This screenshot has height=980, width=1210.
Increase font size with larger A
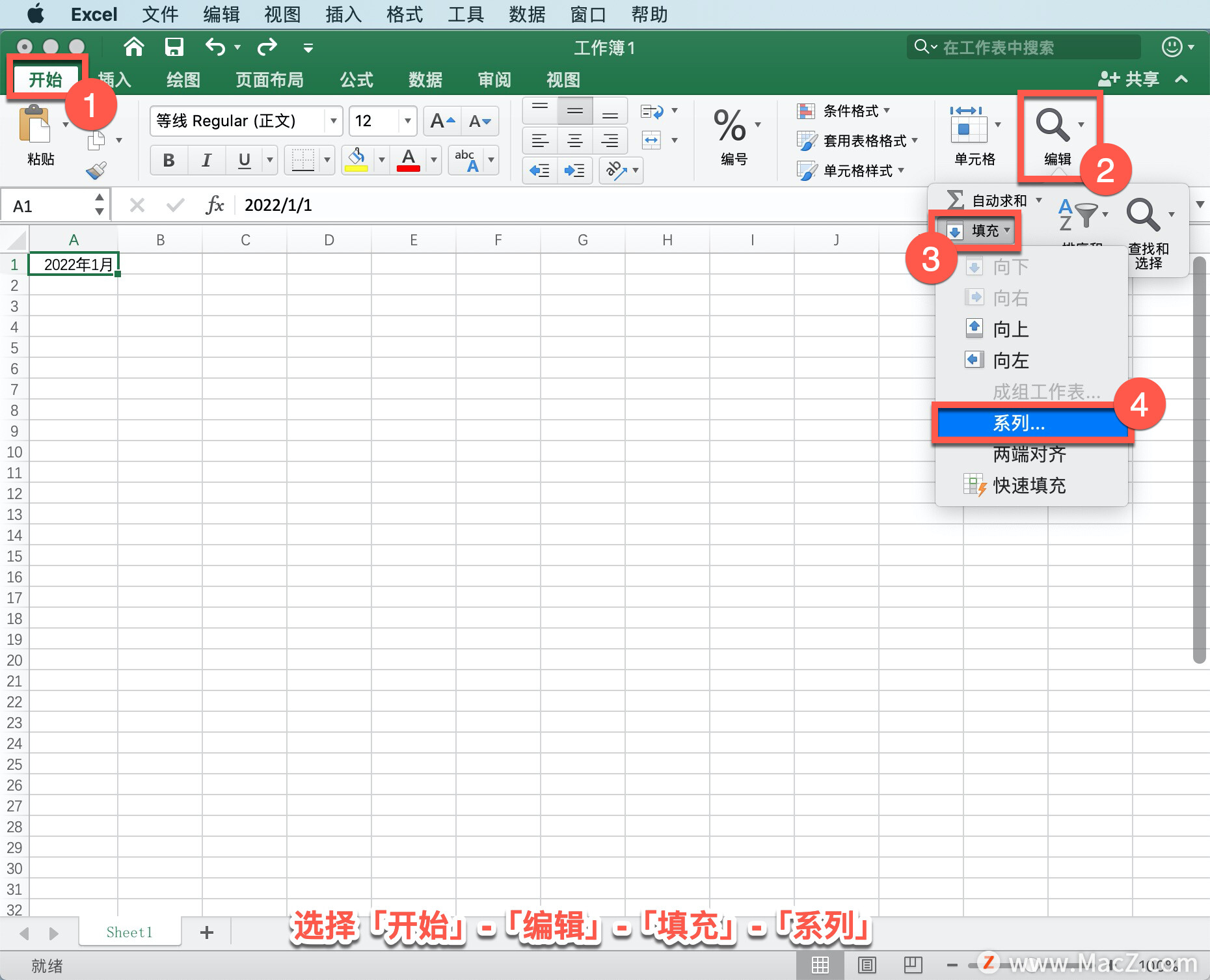442,121
